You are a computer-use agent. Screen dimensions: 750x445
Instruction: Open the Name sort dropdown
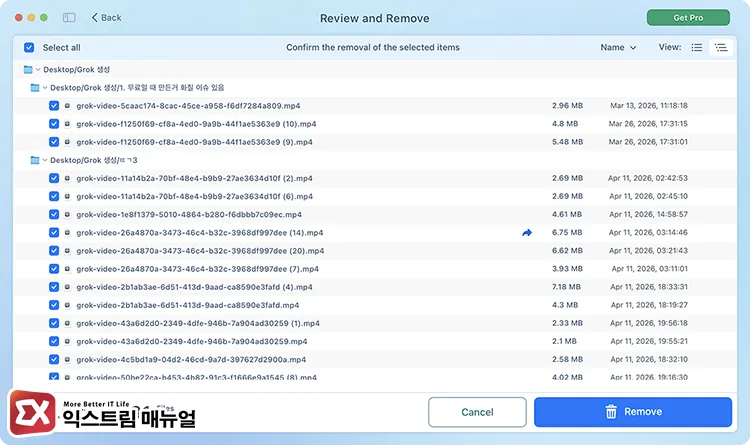pyautogui.click(x=618, y=47)
